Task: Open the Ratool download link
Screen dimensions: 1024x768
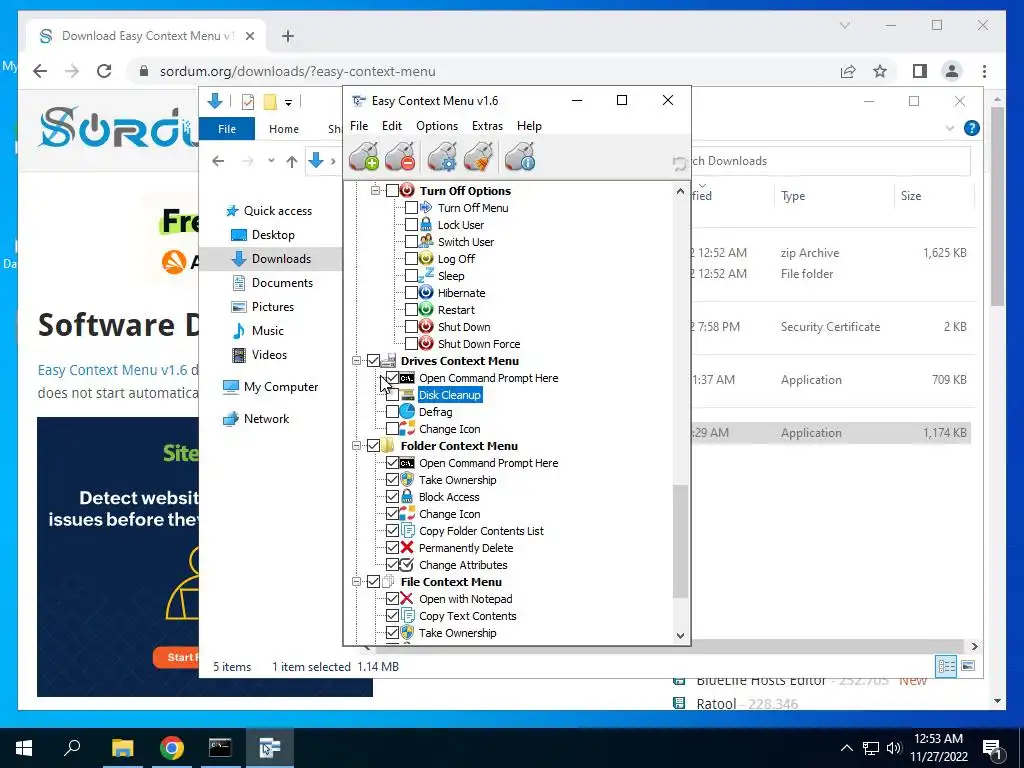Action: click(x=716, y=703)
